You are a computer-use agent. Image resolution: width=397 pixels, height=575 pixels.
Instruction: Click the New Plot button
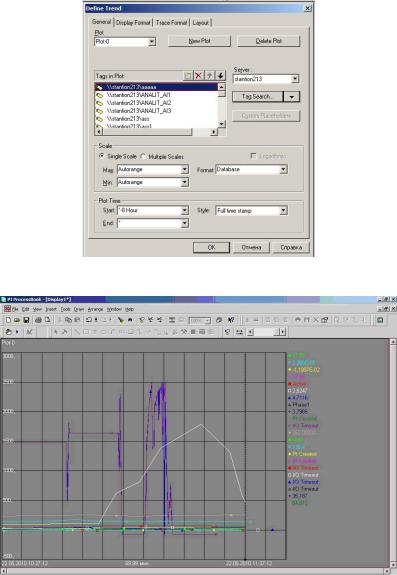[199, 41]
